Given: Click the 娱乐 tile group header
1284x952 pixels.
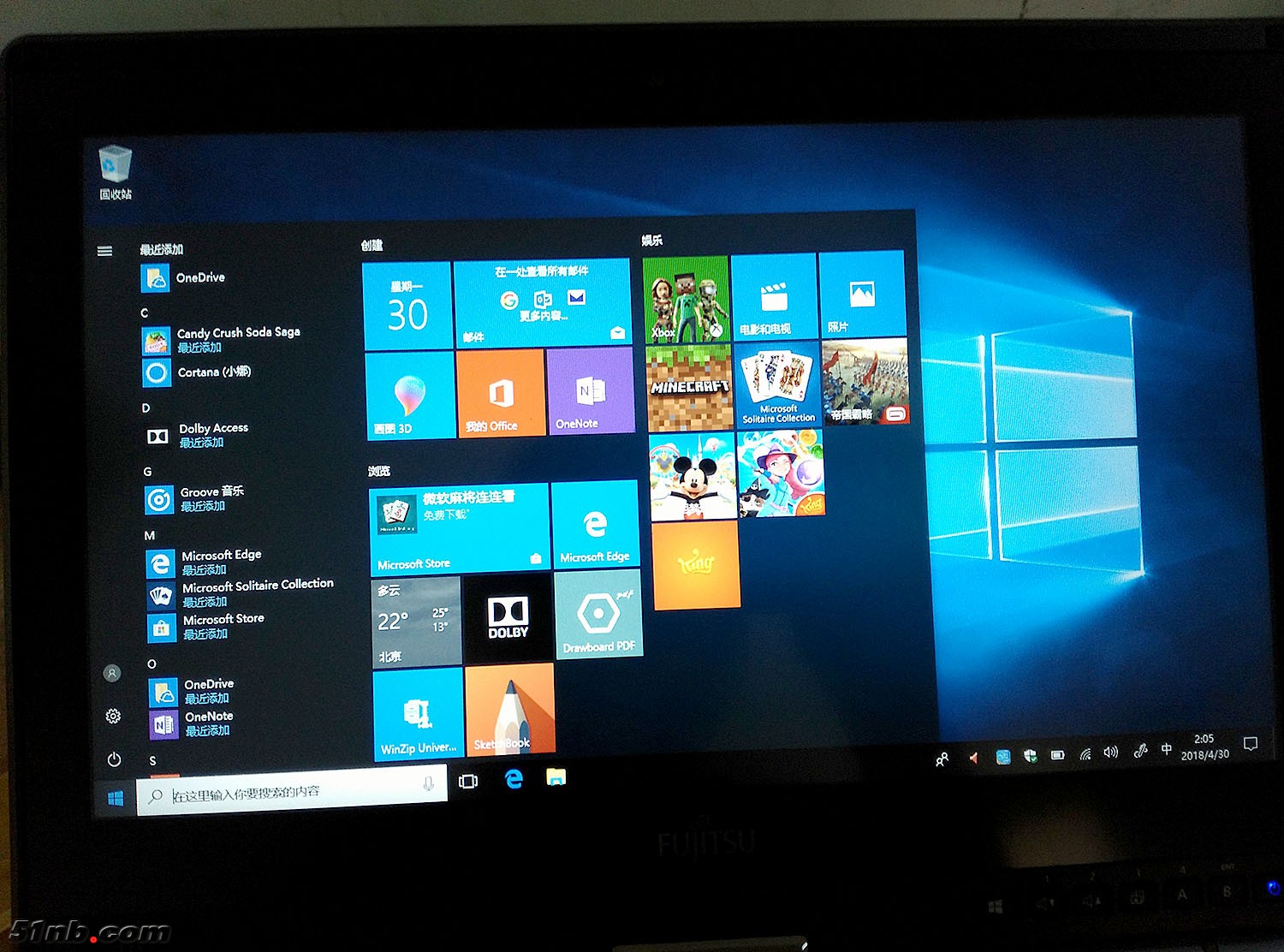Looking at the screenshot, I should coord(652,241).
